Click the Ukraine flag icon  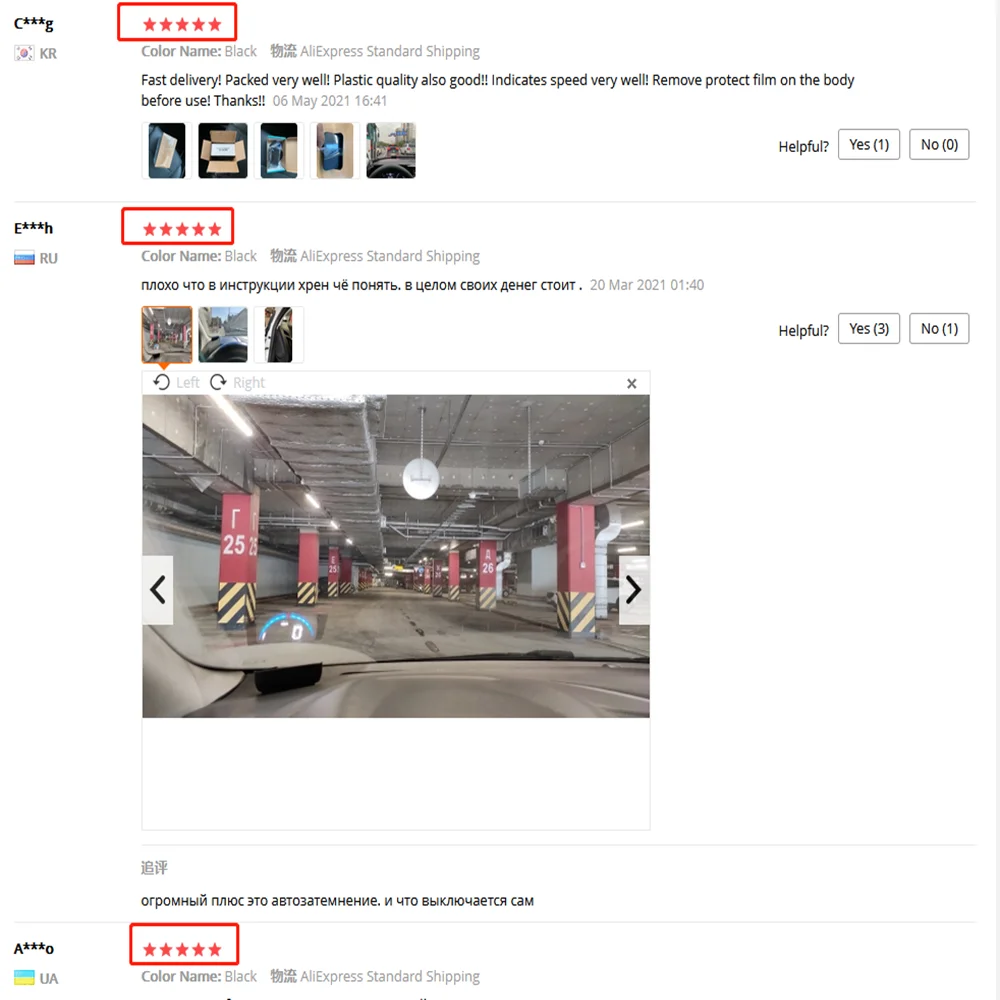click(24, 978)
